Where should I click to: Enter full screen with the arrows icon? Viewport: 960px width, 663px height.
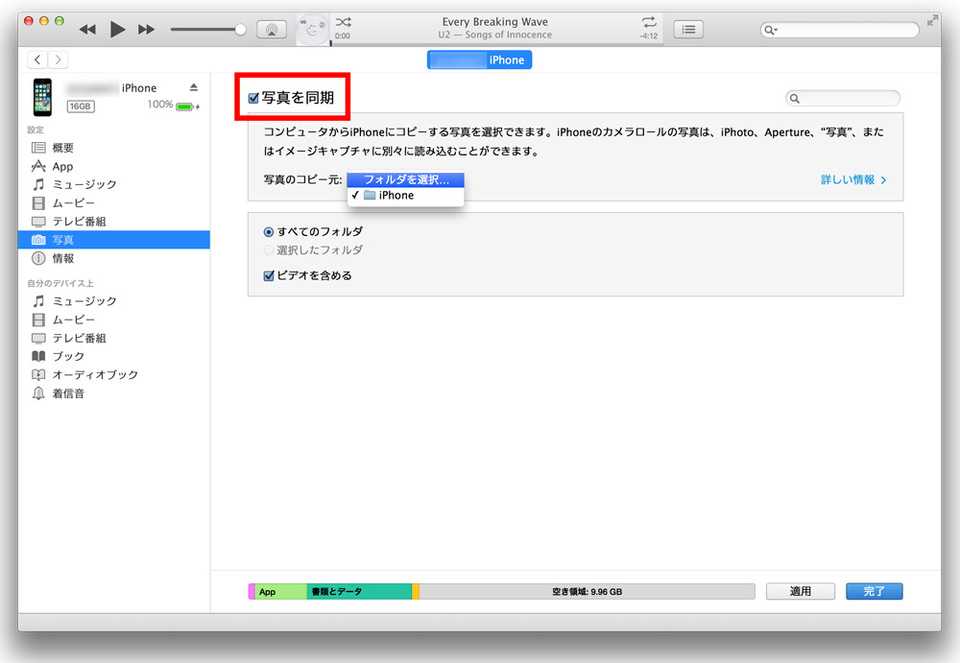coord(932,21)
